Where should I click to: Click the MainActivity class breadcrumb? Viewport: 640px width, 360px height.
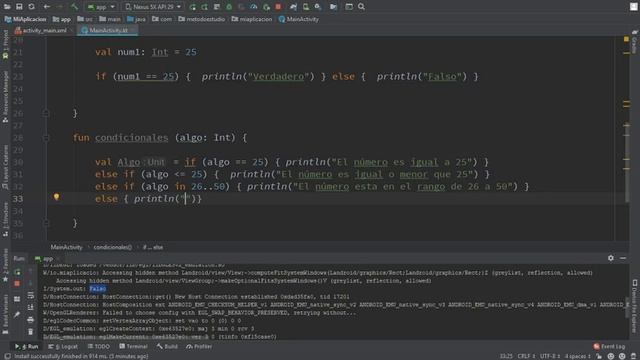[x=299, y=19]
